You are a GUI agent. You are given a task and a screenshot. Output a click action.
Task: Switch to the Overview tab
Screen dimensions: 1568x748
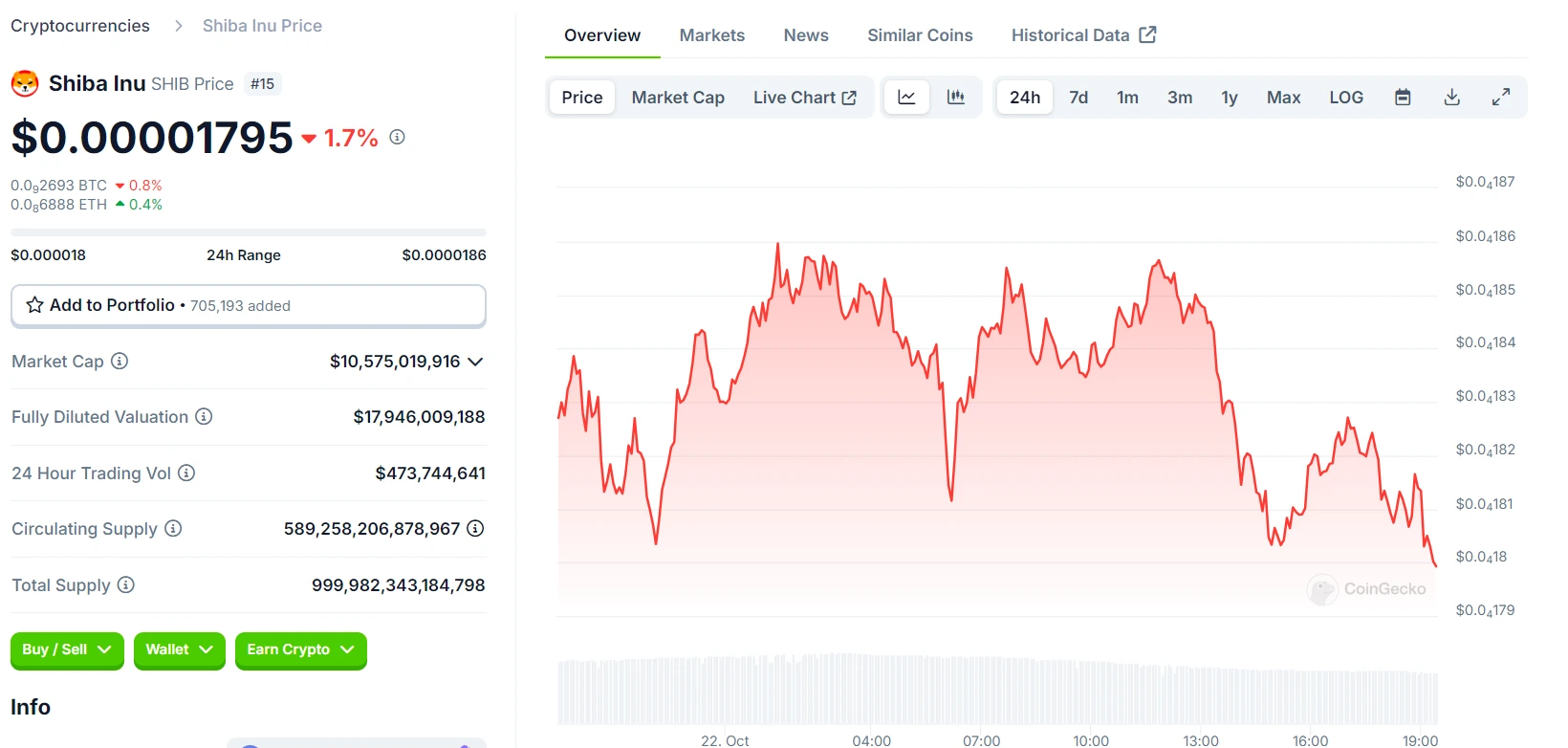tap(602, 35)
